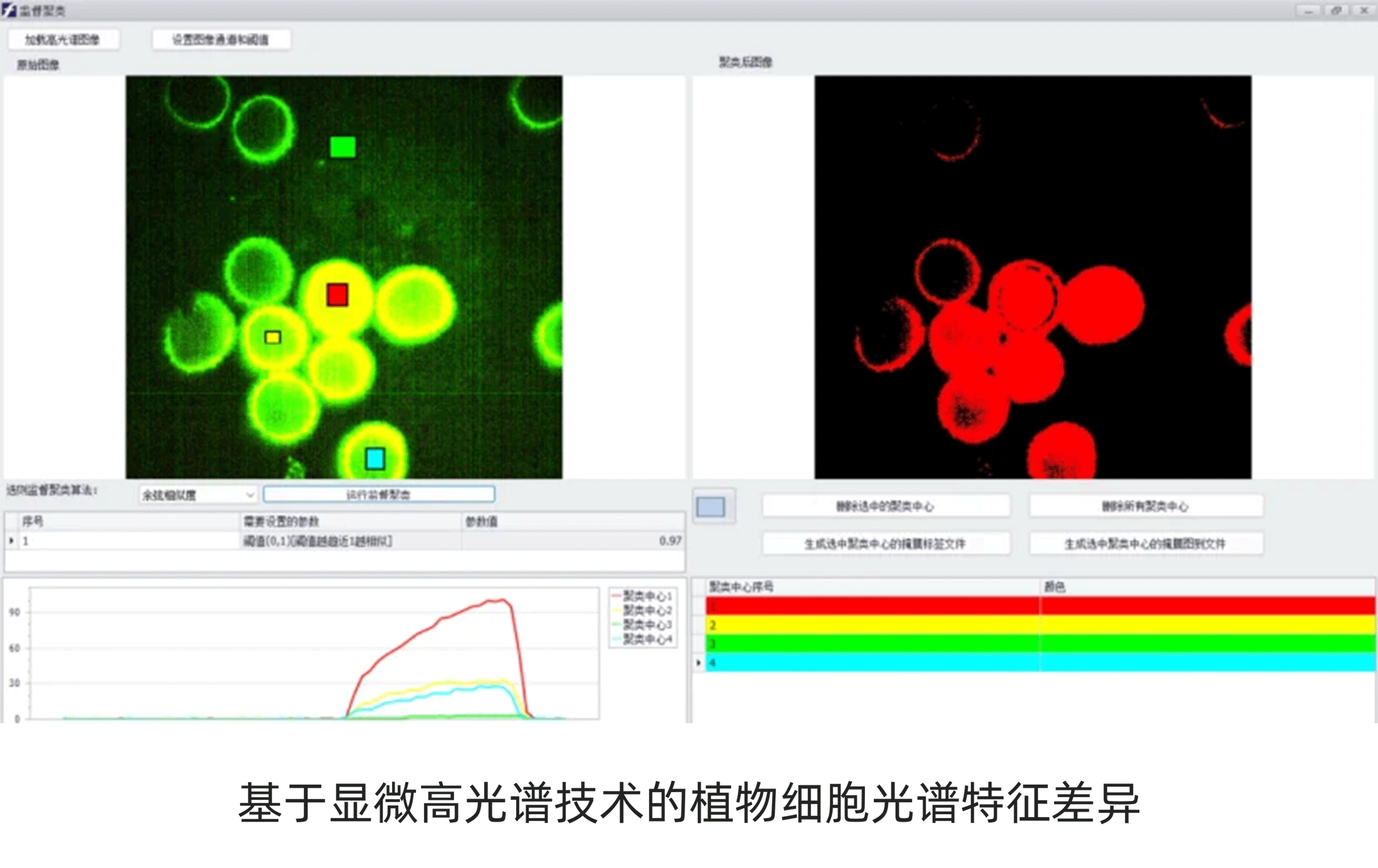
Task: Run supervised clustering with 运行监督聚类 button
Action: [x=378, y=495]
